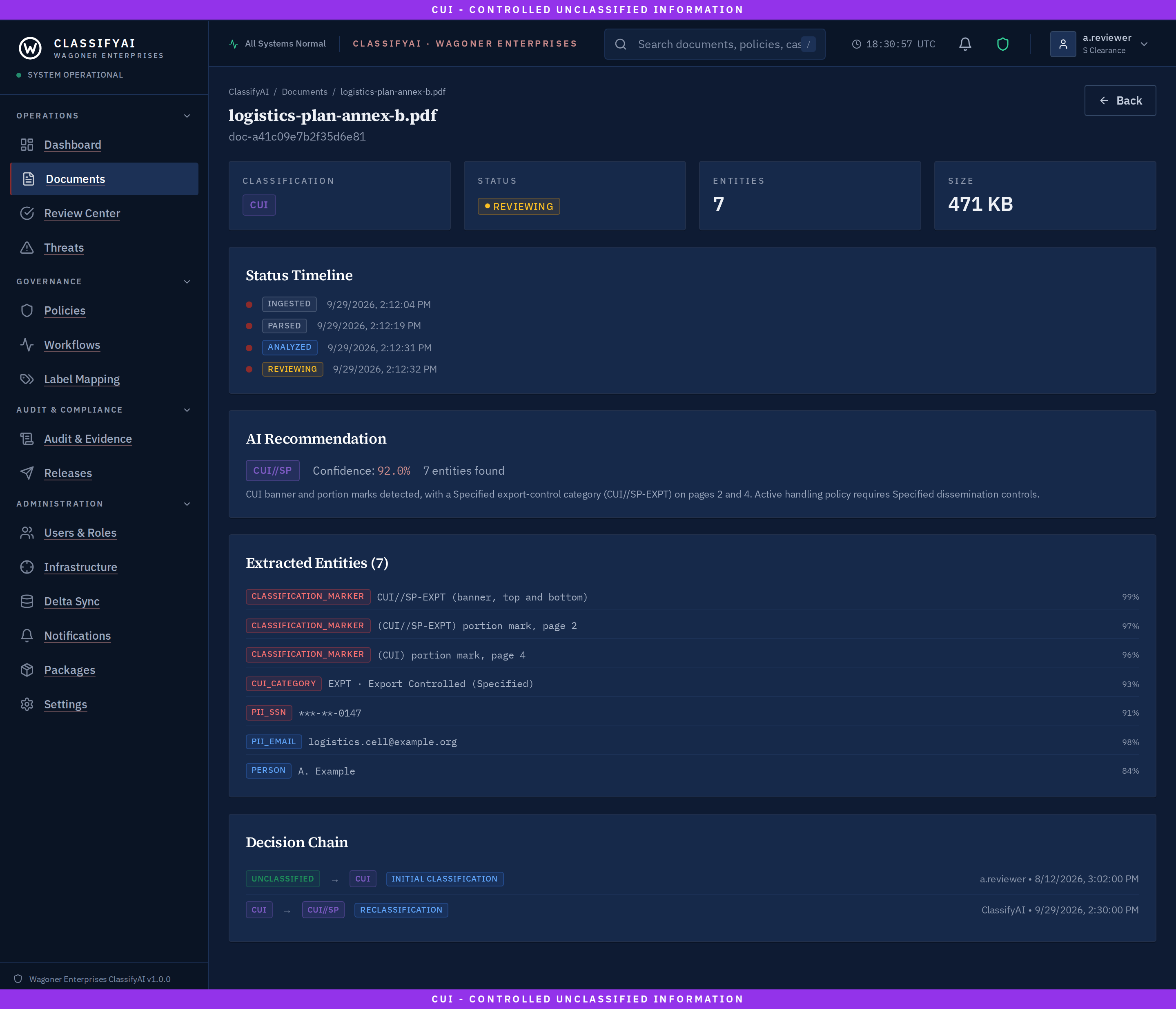Collapse the Audit & Compliance section
This screenshot has height=1009, width=1176.
pyautogui.click(x=187, y=410)
